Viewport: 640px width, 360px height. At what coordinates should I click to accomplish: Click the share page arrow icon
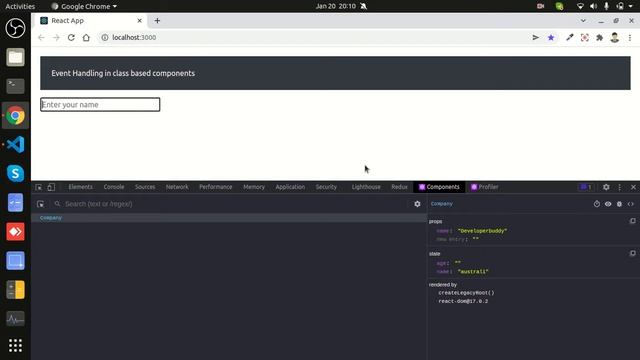click(x=536, y=38)
